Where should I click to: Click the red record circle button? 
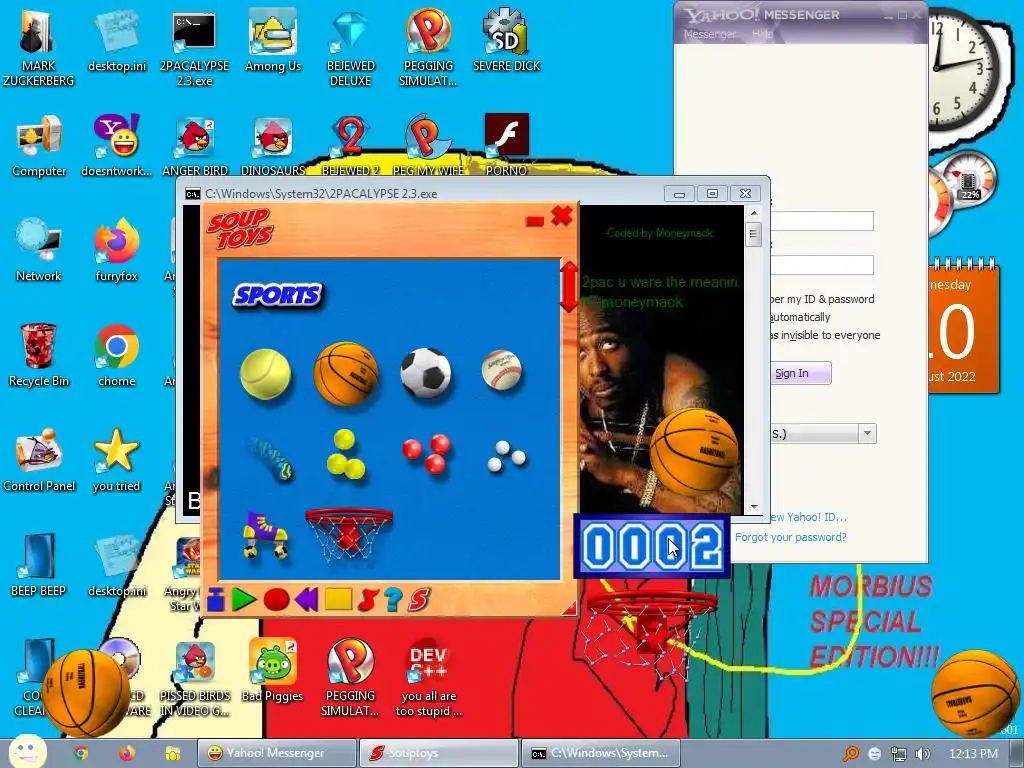click(x=276, y=600)
